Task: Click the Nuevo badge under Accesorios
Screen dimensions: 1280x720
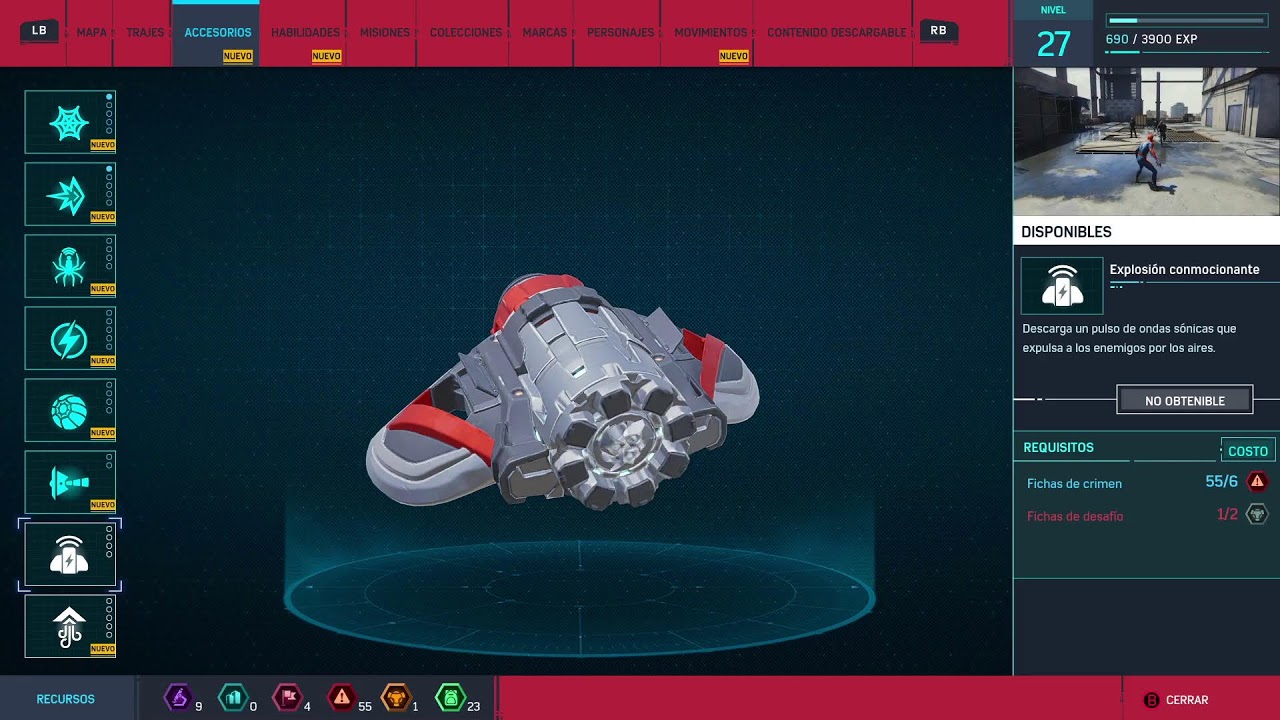Action: click(x=237, y=56)
